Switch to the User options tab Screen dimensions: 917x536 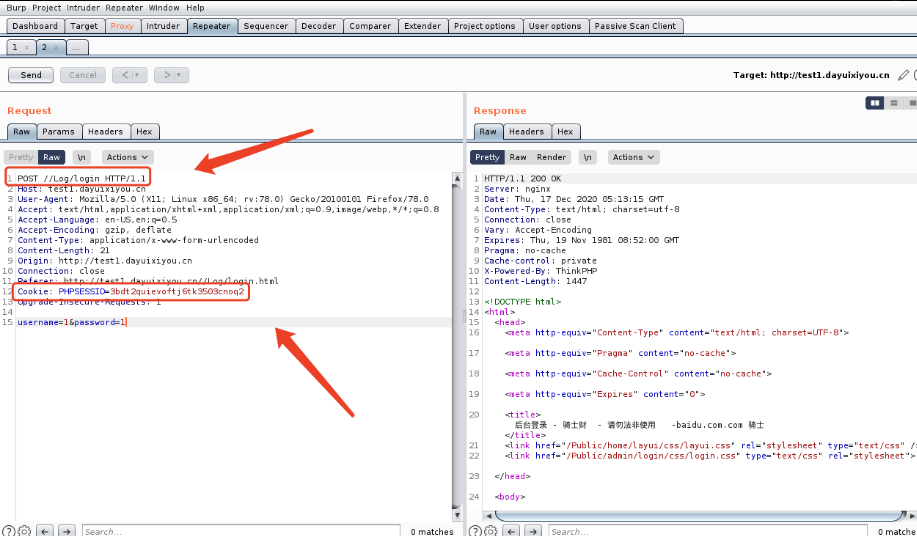pyautogui.click(x=555, y=26)
